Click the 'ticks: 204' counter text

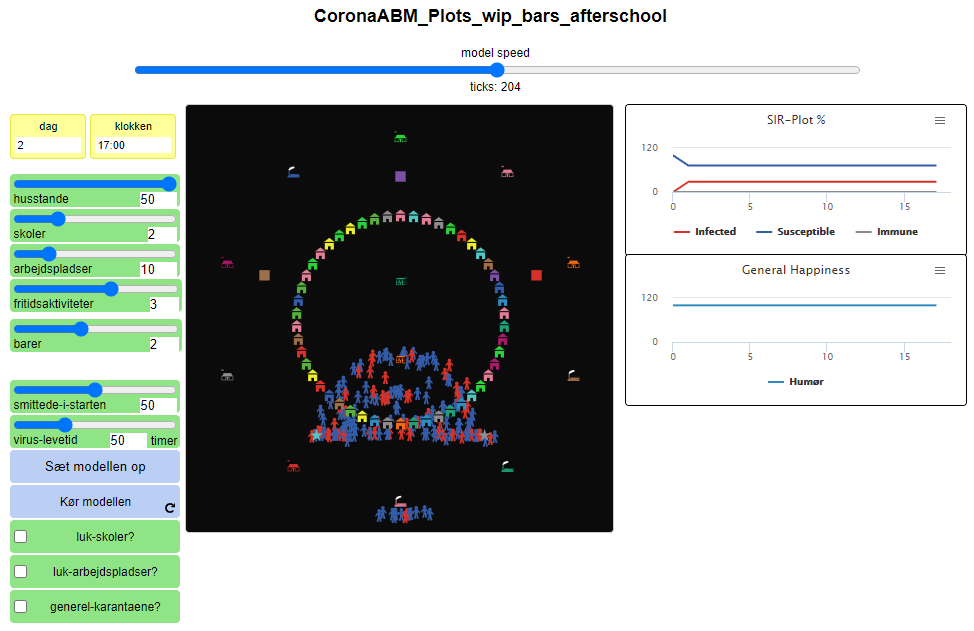pos(495,87)
